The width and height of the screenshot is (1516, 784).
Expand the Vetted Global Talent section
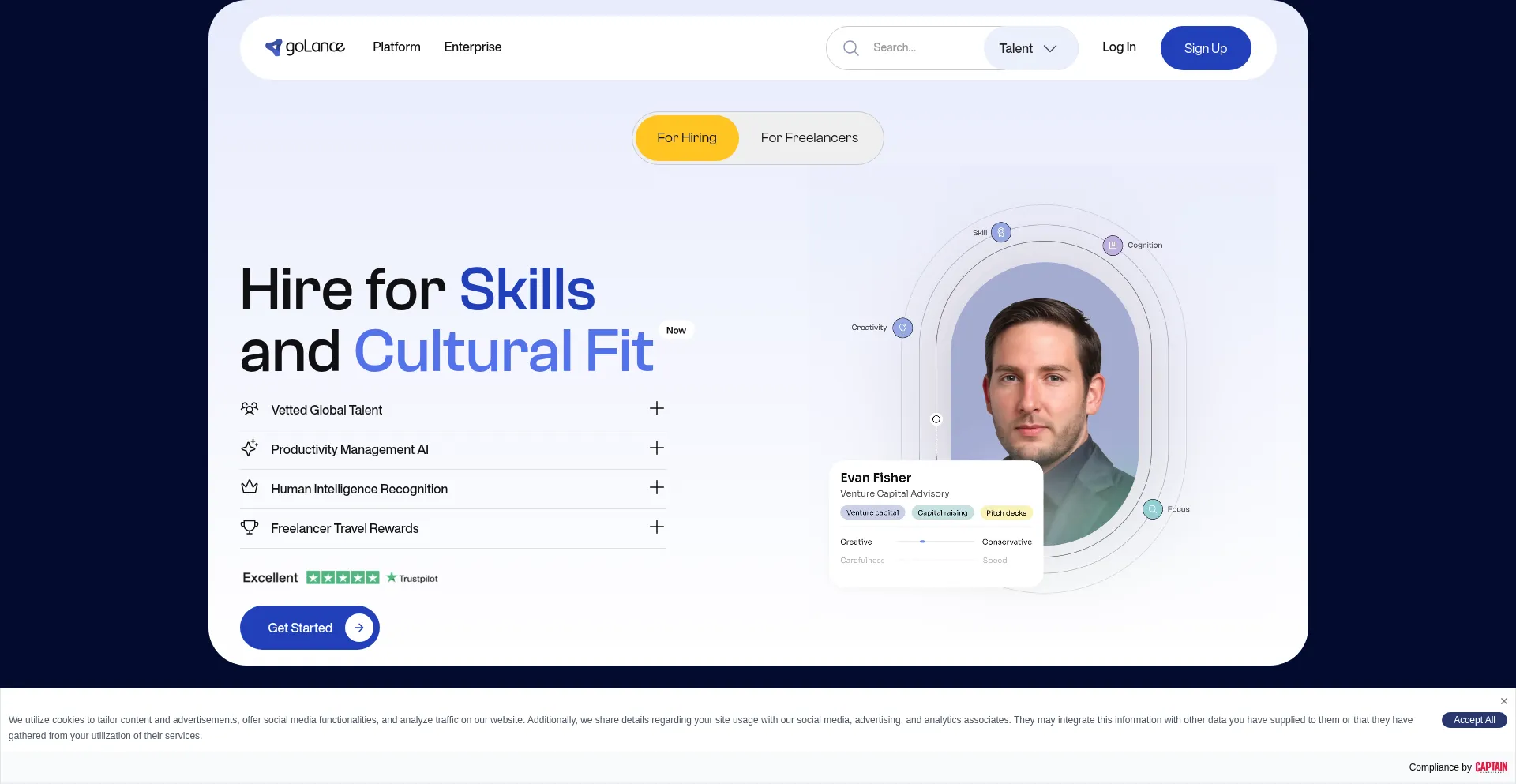[x=656, y=408]
